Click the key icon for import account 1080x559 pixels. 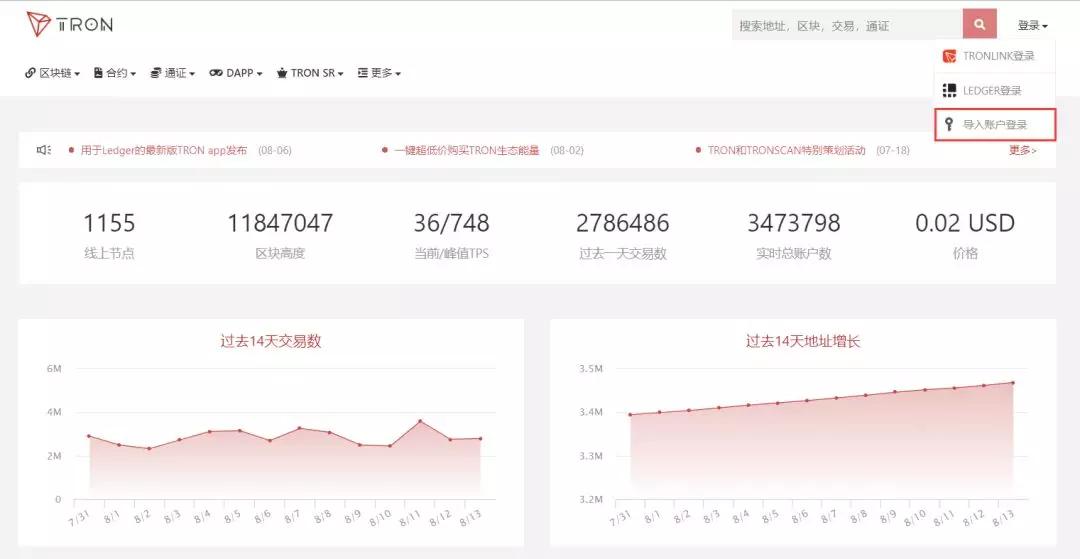click(948, 125)
